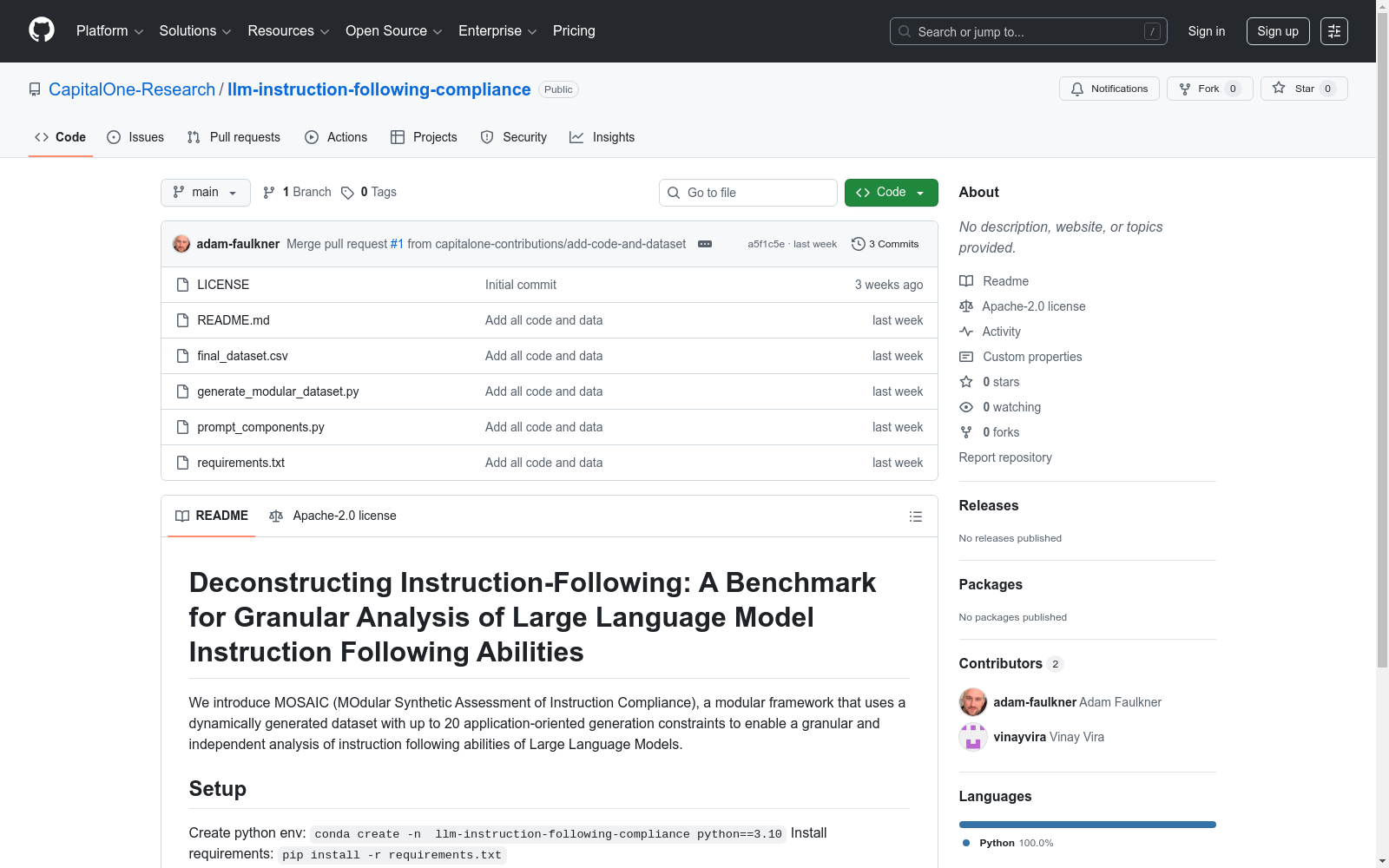Image resolution: width=1389 pixels, height=868 pixels.
Task: Open commit a5f1c5e hash link
Action: 767,244
